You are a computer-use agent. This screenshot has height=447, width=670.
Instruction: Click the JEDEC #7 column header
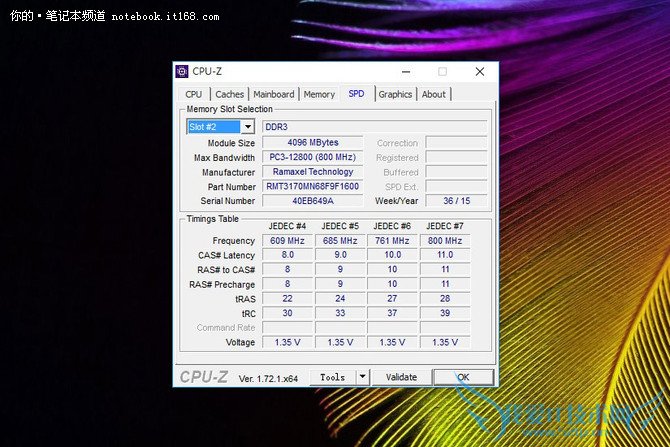(x=445, y=226)
